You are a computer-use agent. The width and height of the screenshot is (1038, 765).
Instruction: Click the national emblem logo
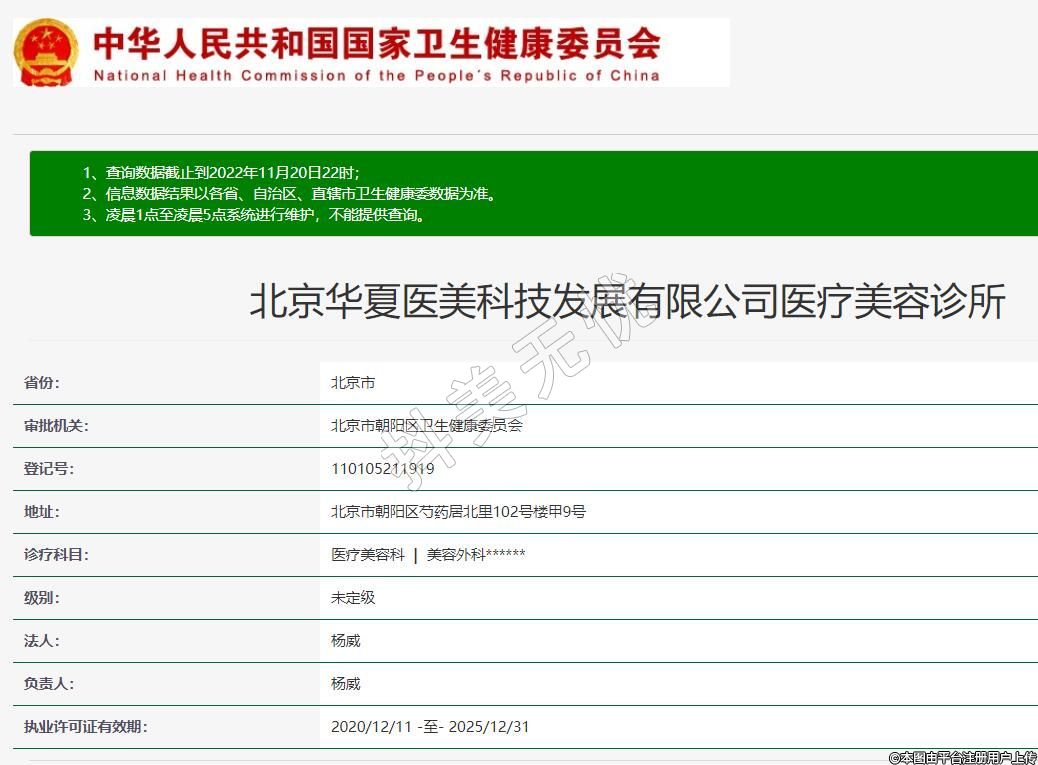point(45,52)
